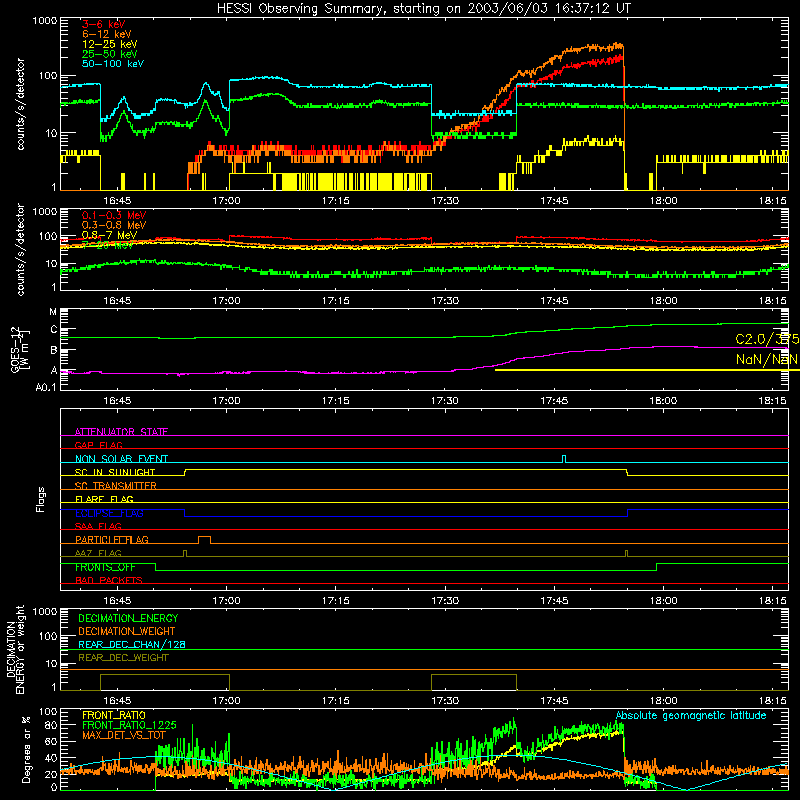800x800 pixels.
Task: Click the GOES-12 axis title
Action: click(x=19, y=349)
